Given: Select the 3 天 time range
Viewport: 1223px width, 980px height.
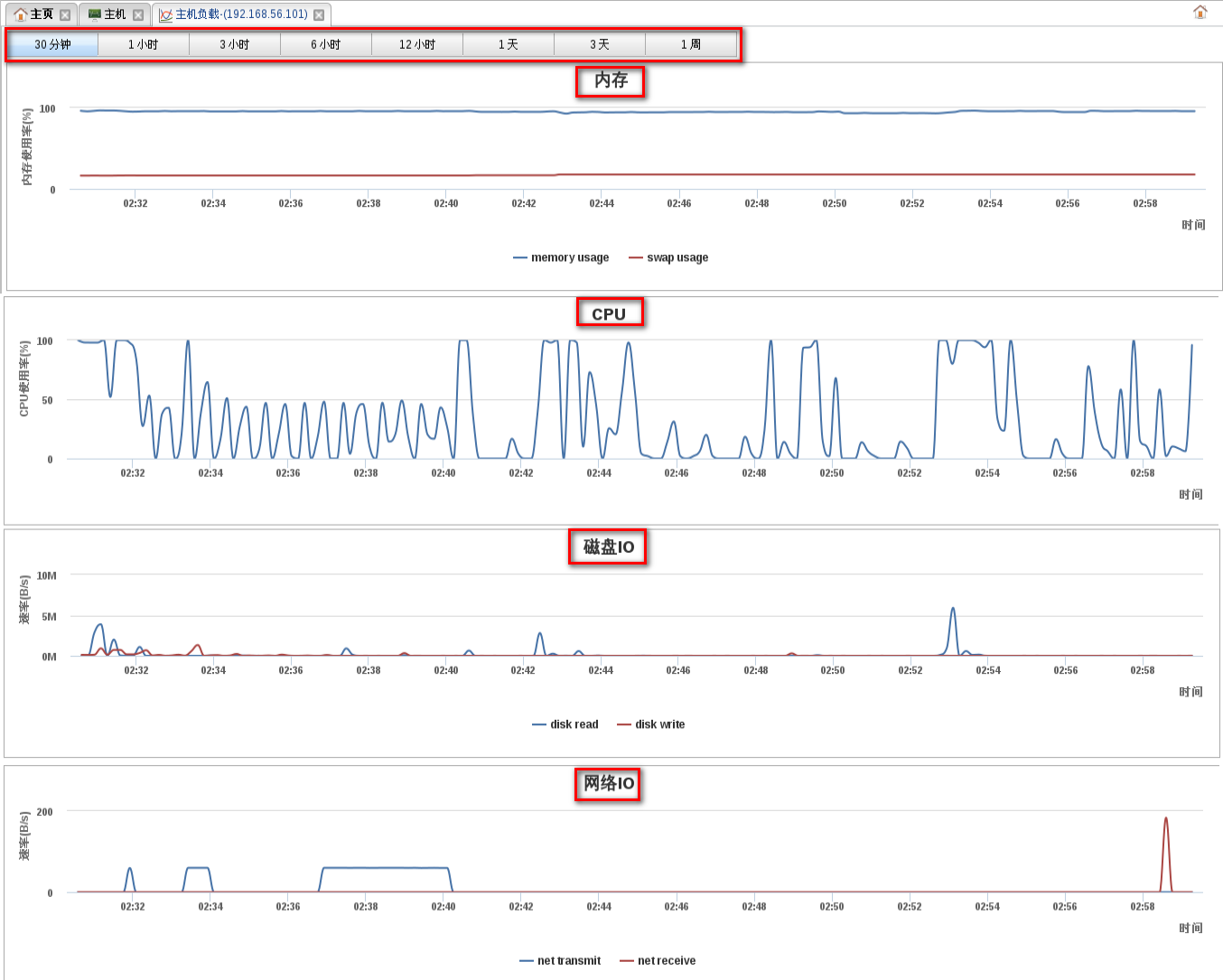Looking at the screenshot, I should pos(599,44).
